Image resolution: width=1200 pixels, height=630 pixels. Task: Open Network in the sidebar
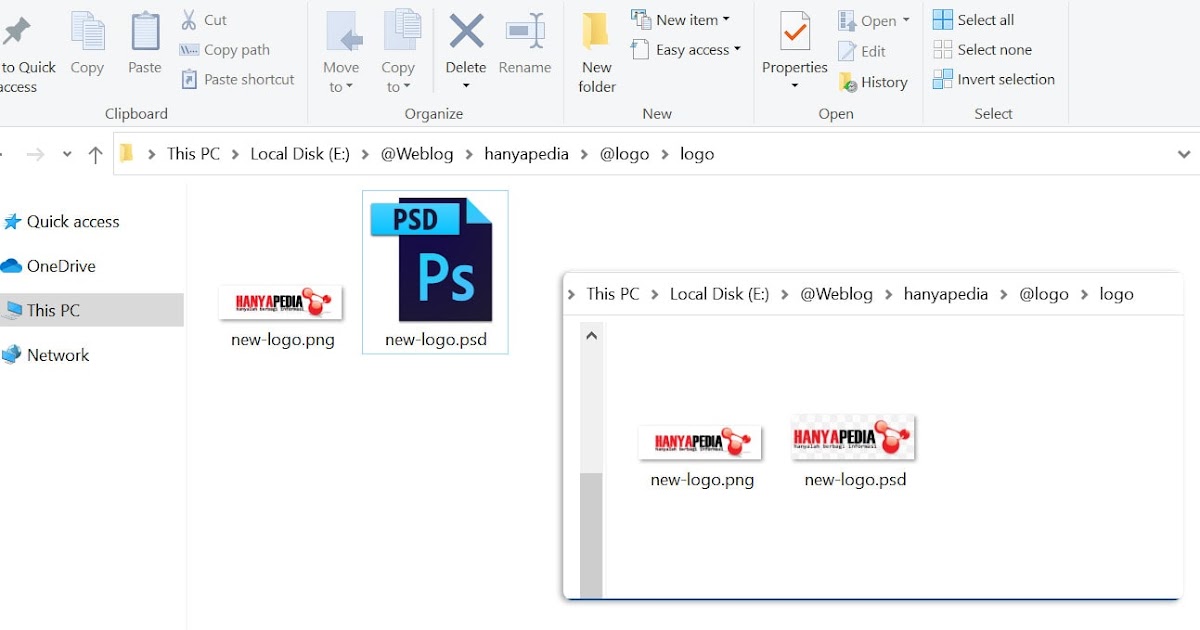click(46, 355)
